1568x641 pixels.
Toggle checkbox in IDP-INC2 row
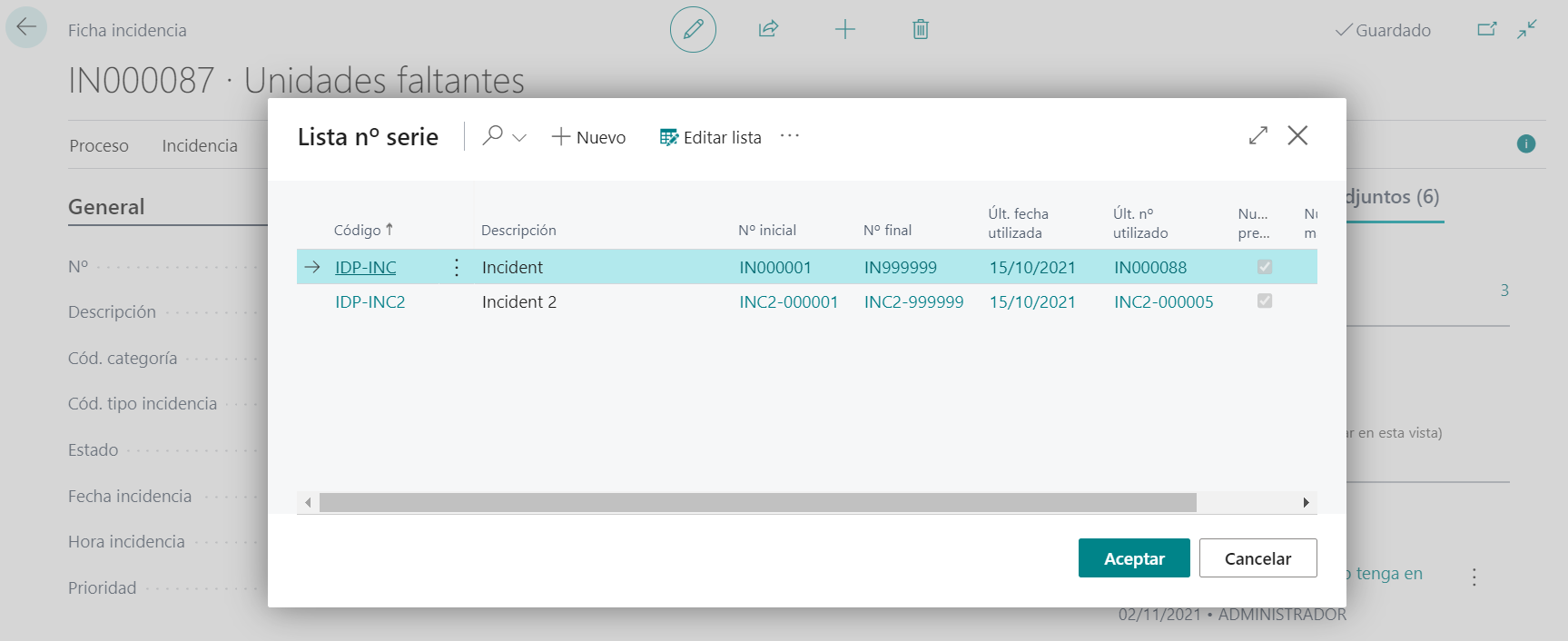click(1264, 301)
